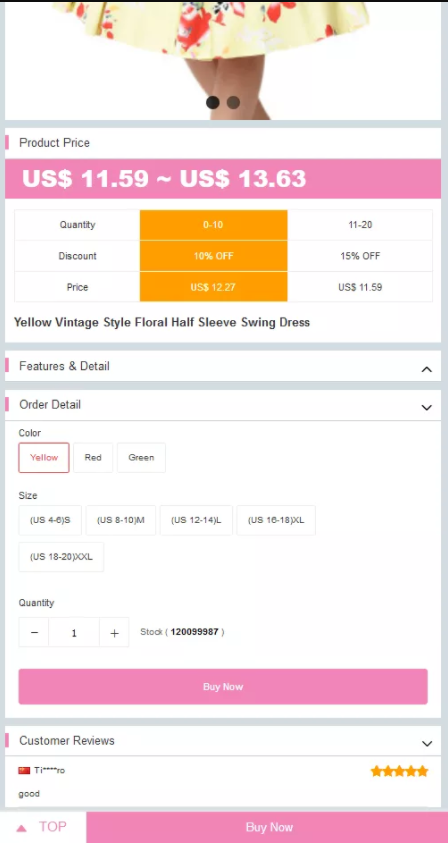Click the Buy Now button under Stock
Screen dimensions: 448x843
click(x=223, y=687)
